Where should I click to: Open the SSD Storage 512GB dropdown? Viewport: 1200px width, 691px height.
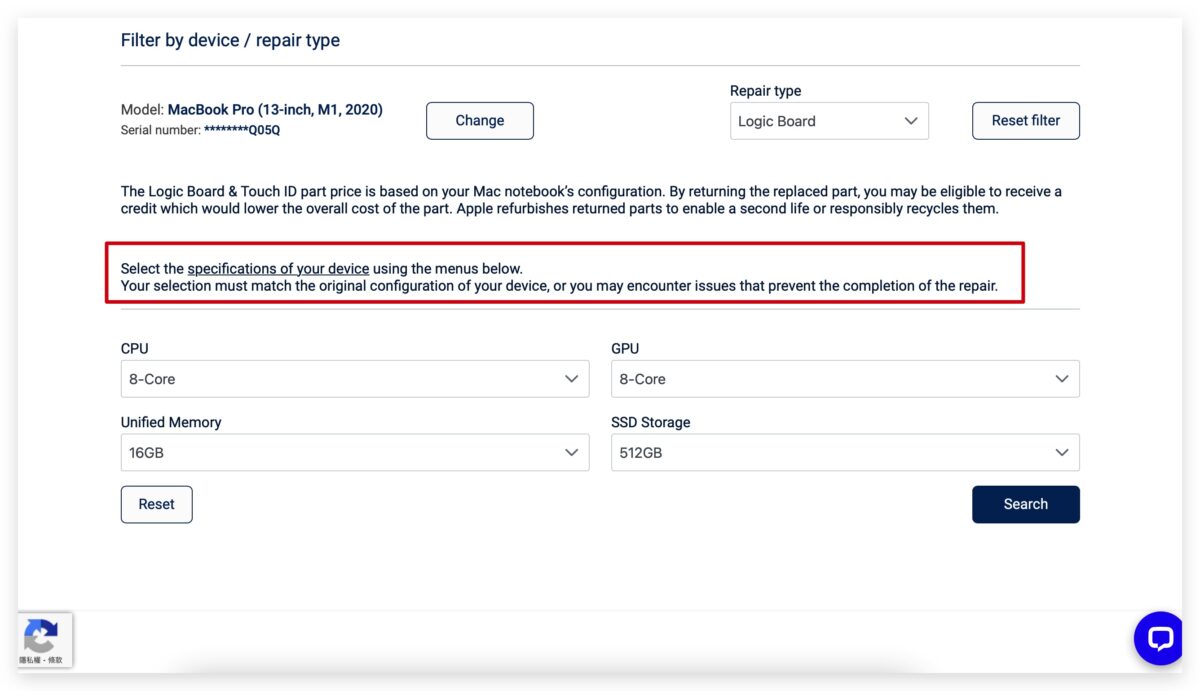(x=845, y=452)
